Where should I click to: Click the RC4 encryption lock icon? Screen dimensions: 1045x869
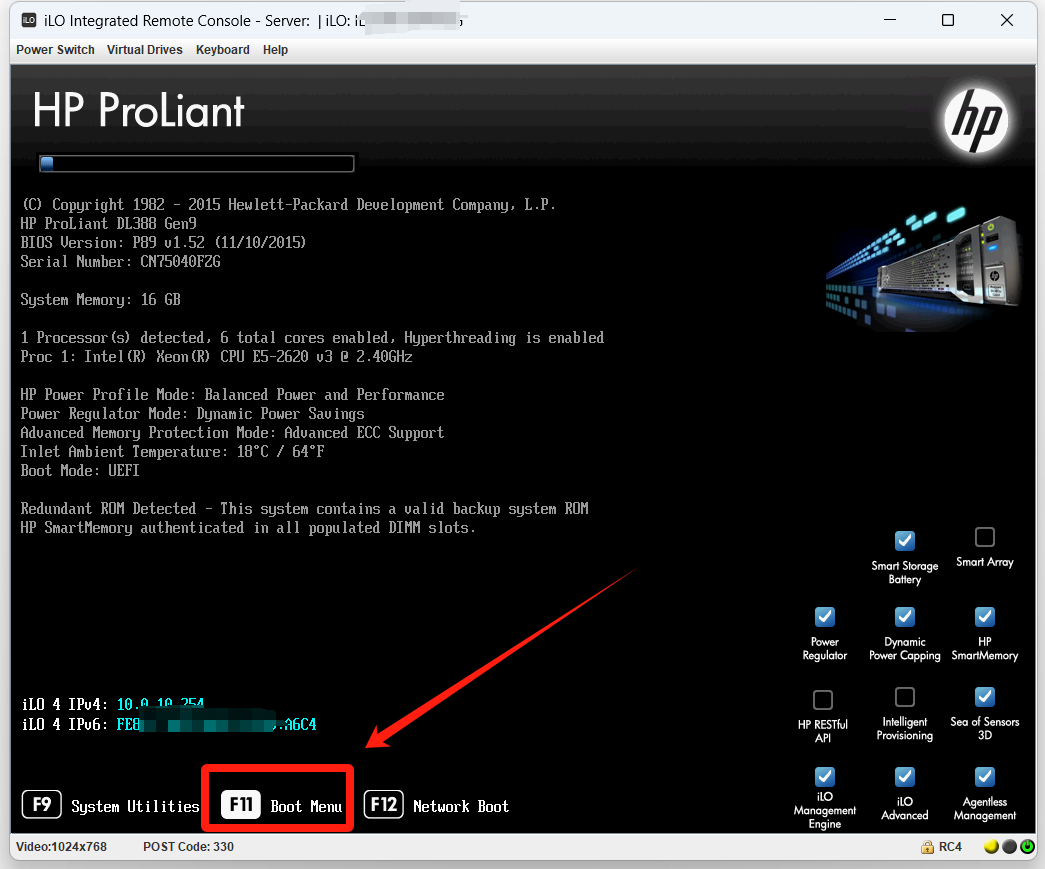927,847
